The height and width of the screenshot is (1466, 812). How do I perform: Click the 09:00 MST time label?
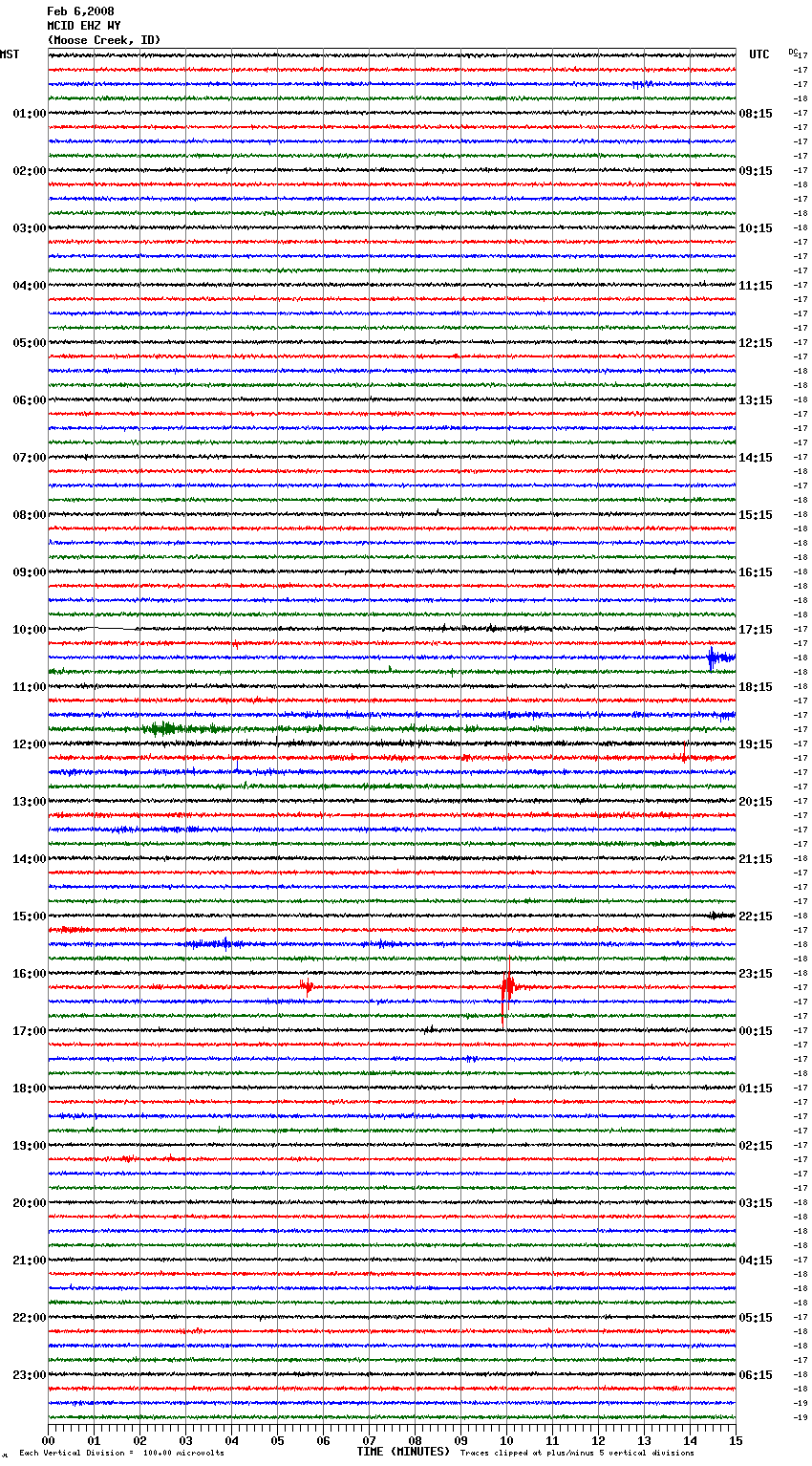pos(30,572)
